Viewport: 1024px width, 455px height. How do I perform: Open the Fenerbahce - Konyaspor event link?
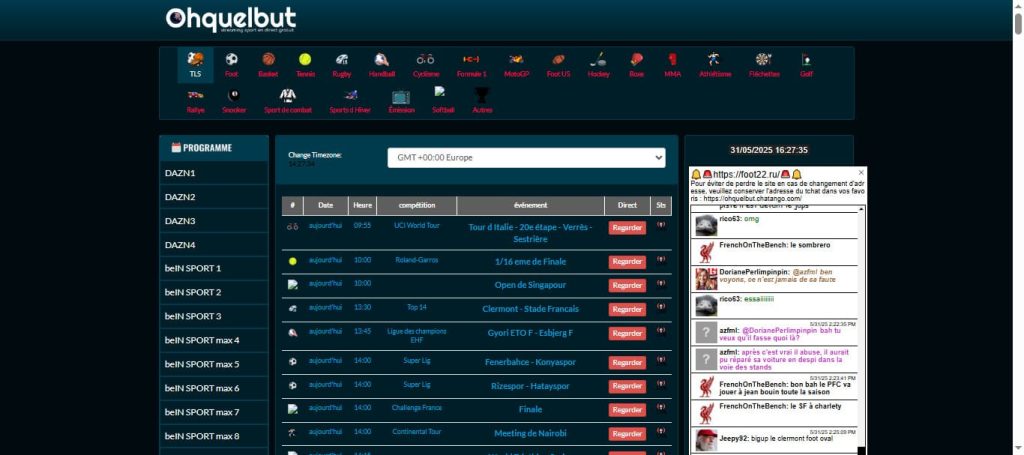pos(530,362)
